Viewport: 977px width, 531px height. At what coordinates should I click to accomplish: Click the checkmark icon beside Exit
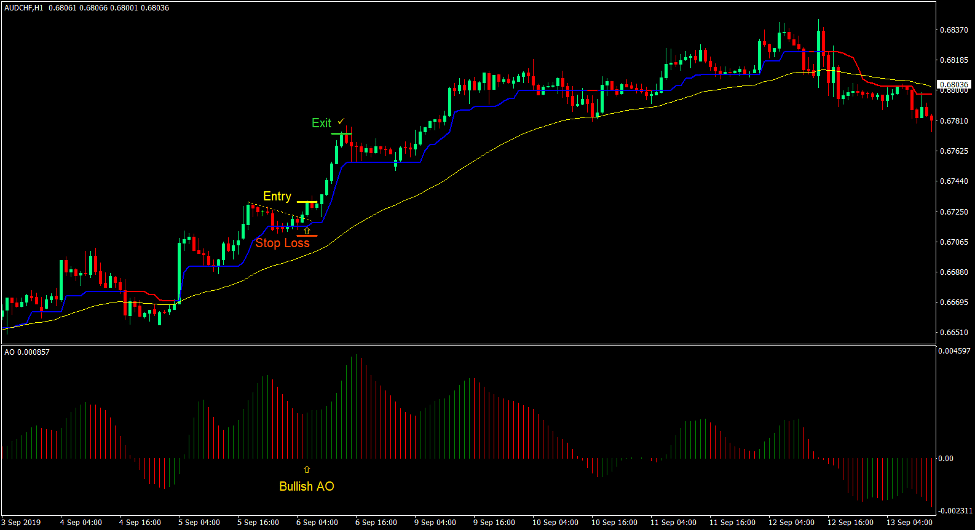pyautogui.click(x=341, y=121)
